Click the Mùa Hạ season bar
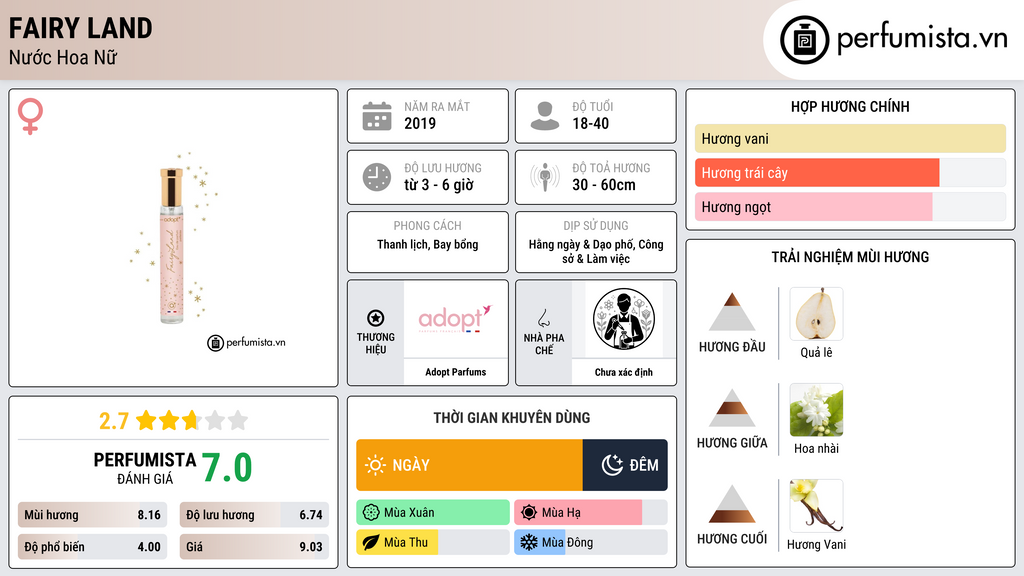The height and width of the screenshot is (576, 1024). (x=591, y=513)
